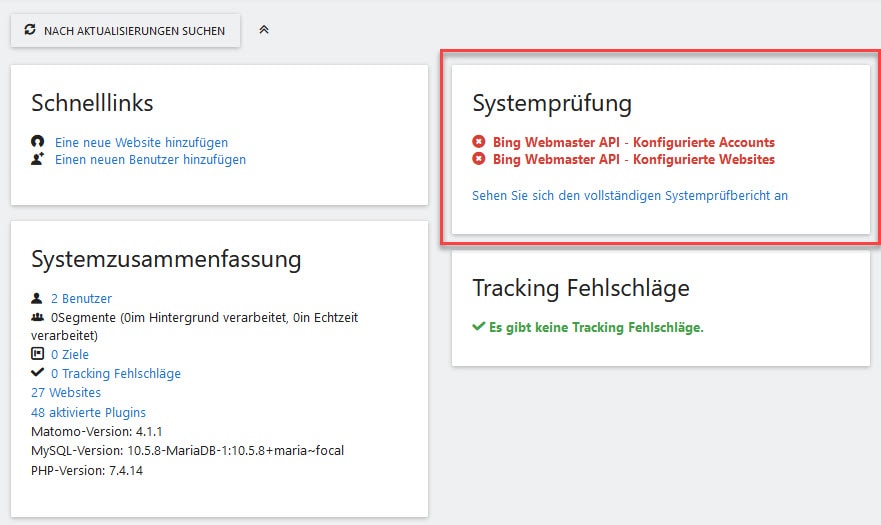Viewport: 881px width, 525px height.
Task: Open Einen neuen Benutzer hinzufügen link
Action: pos(150,160)
